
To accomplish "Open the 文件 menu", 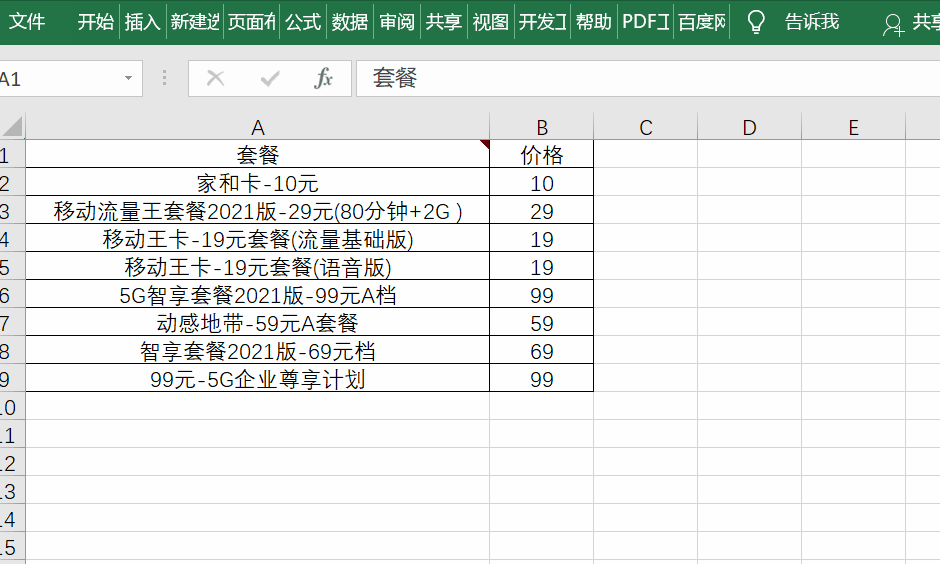I will [28, 22].
